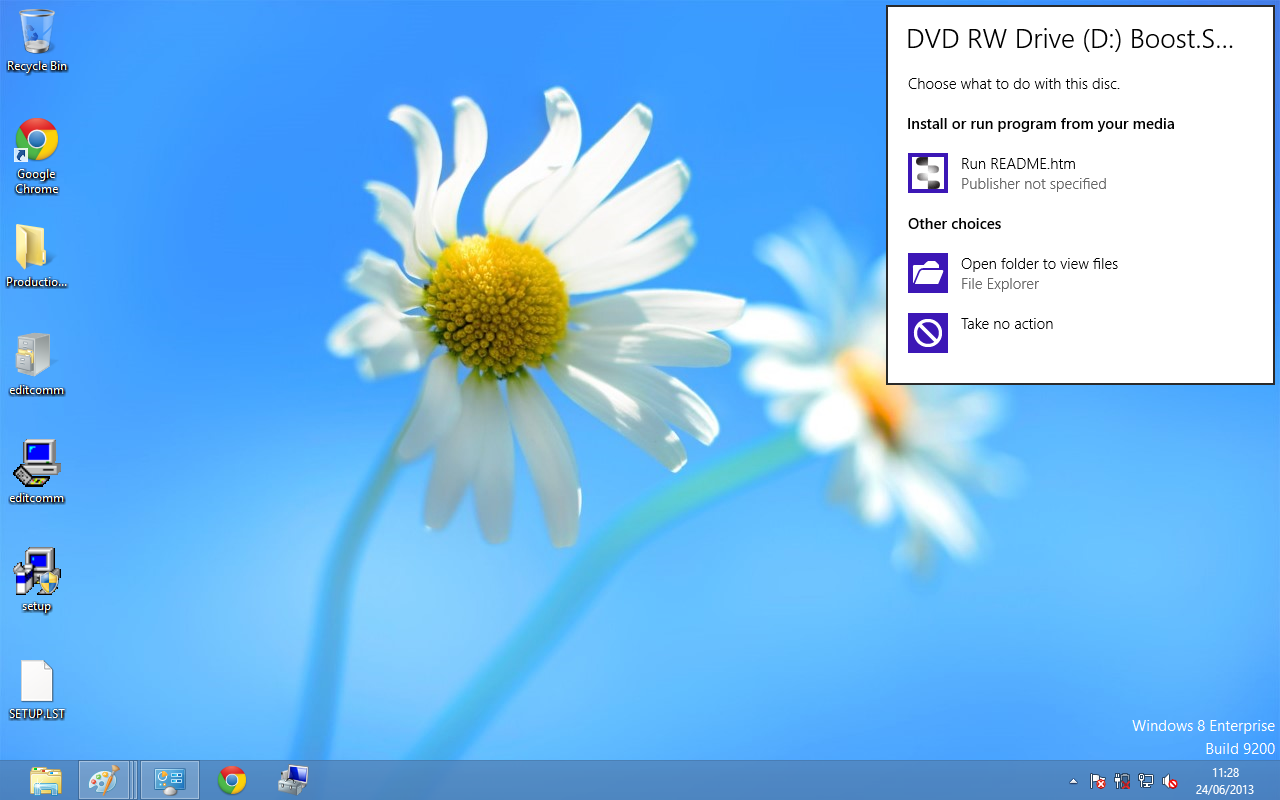Launch Chrome from the taskbar

[231, 780]
